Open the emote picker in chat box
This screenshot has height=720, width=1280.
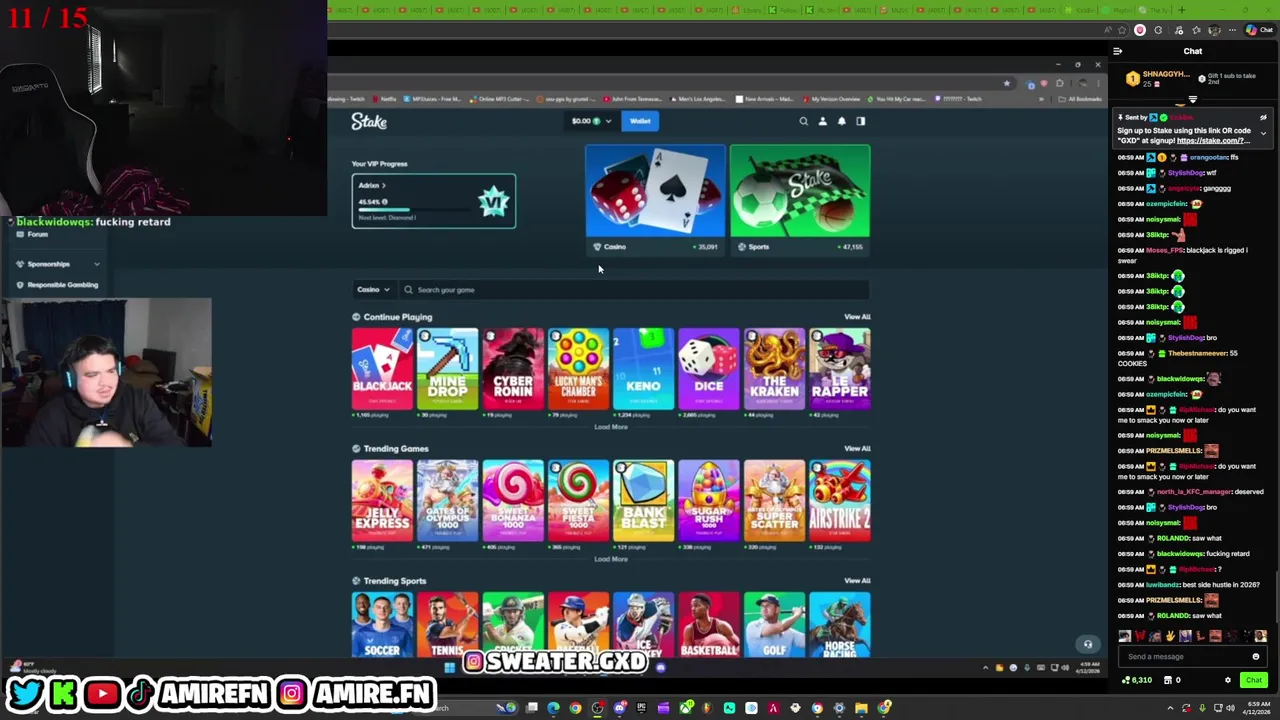point(1256,657)
